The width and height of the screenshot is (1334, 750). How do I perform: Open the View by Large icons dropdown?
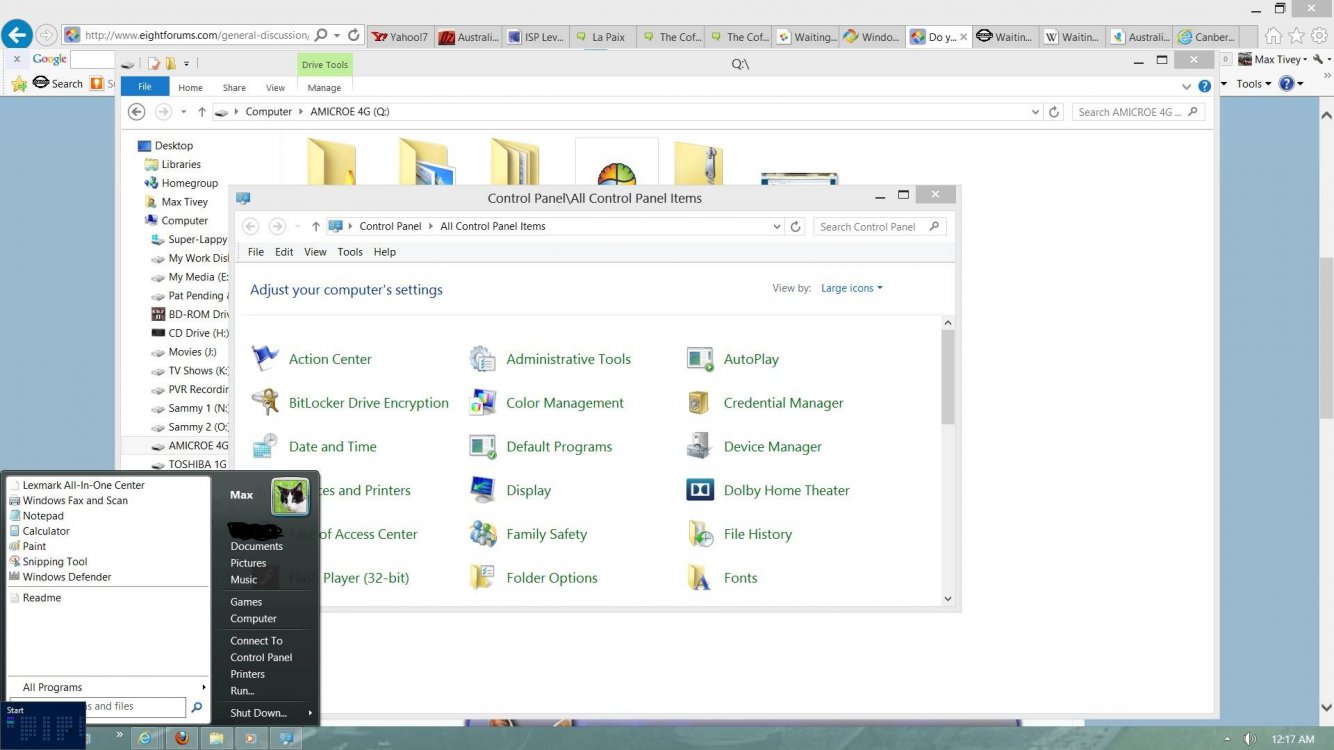(852, 288)
